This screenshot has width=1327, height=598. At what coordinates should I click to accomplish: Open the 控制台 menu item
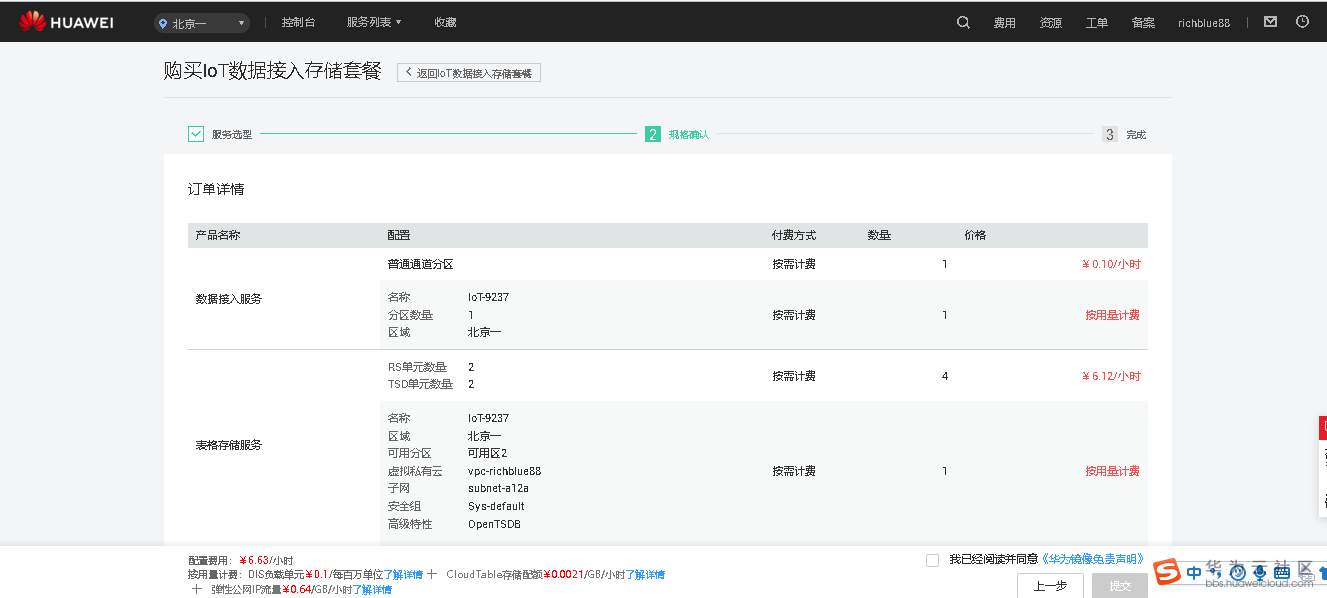point(299,21)
